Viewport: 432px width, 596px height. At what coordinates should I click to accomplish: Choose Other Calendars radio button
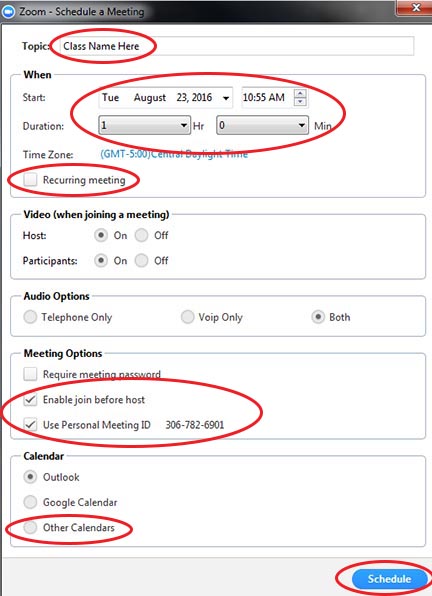click(30, 528)
